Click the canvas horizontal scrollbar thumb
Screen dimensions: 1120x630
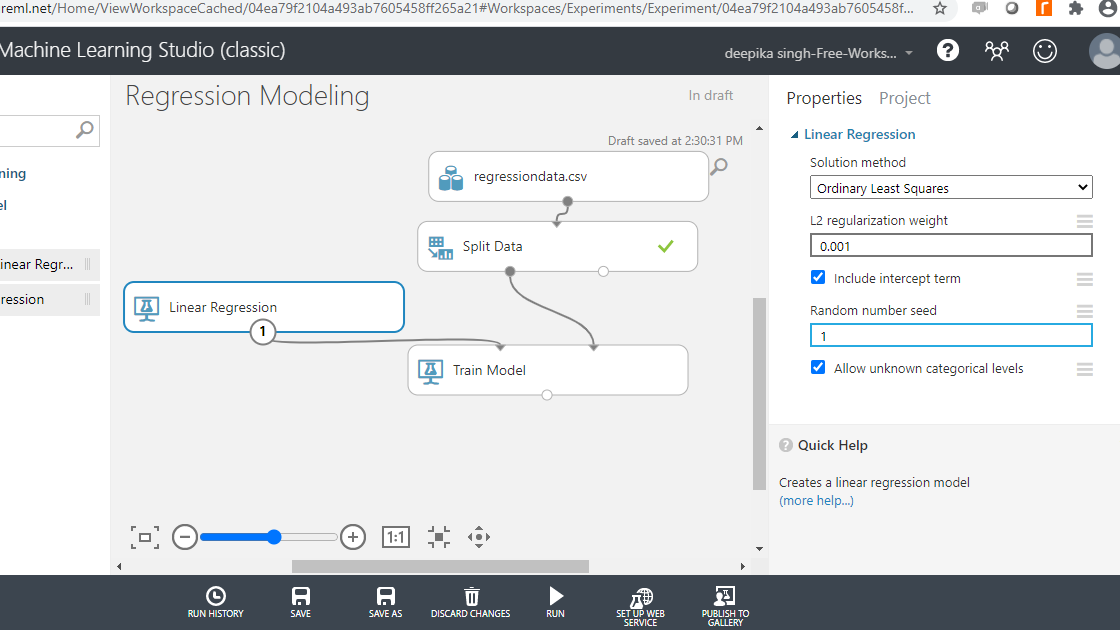click(x=440, y=566)
